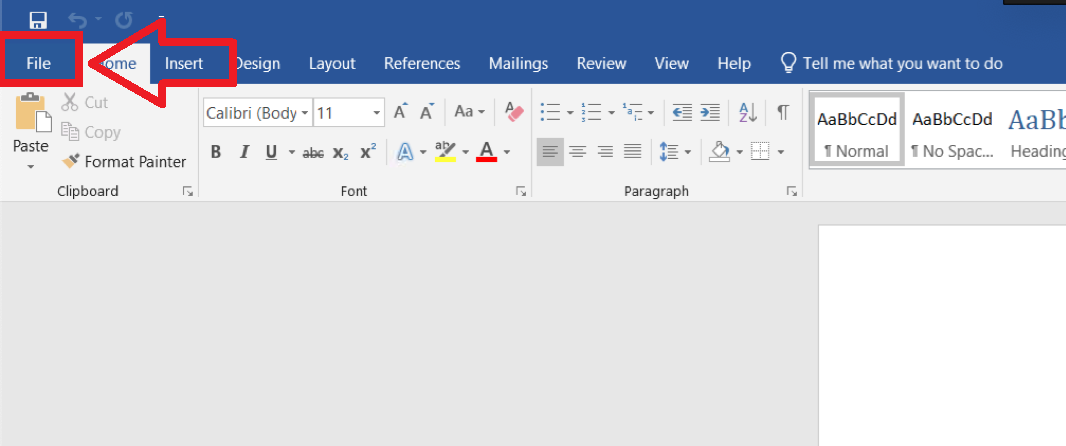1066x446 pixels.
Task: Toggle Bold formatting
Action: (215, 152)
